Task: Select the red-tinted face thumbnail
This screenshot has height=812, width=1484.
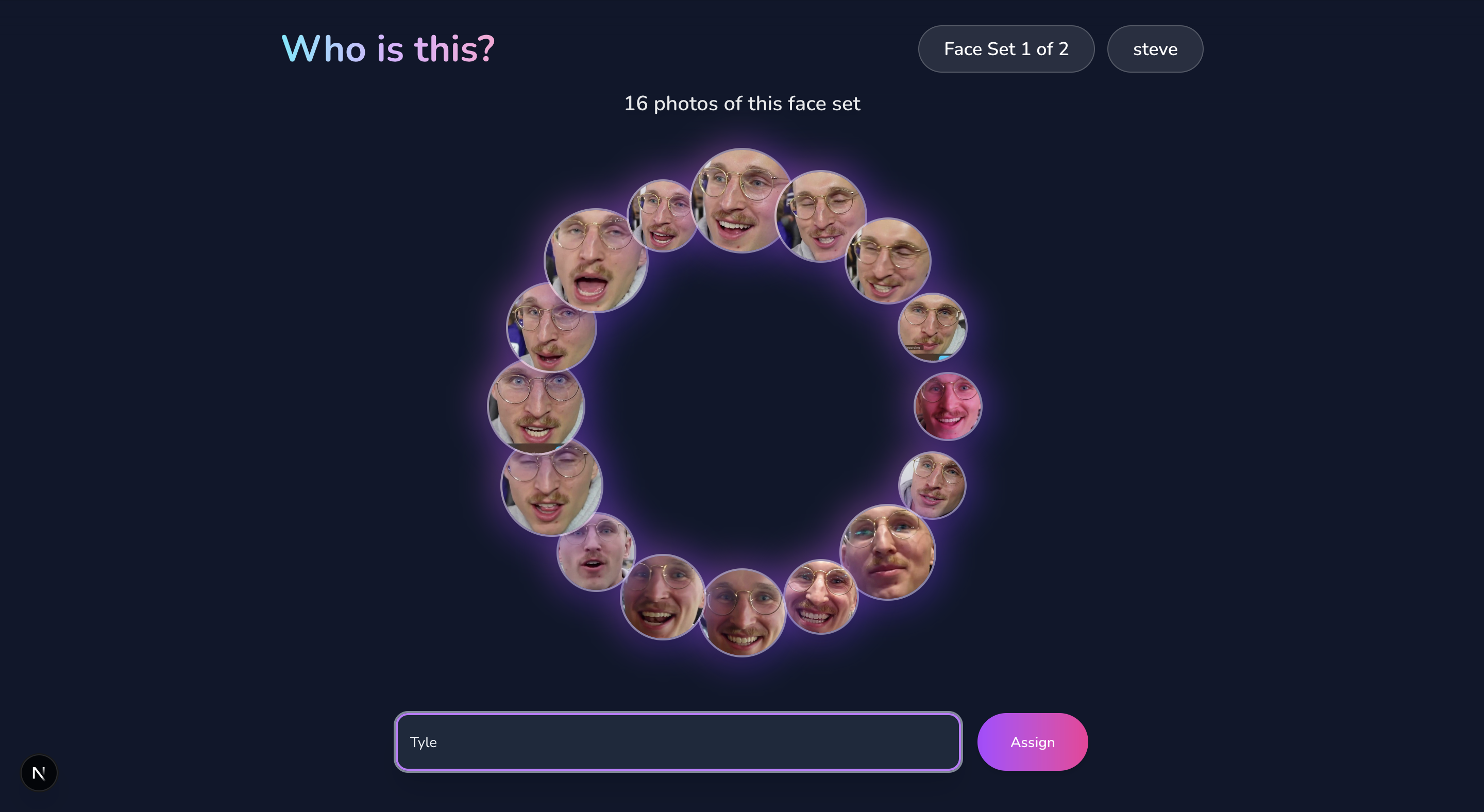Action: (948, 407)
